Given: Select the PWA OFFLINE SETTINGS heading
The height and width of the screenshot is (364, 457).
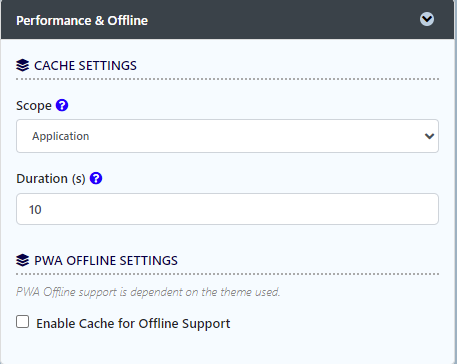Looking at the screenshot, I should [x=106, y=261].
